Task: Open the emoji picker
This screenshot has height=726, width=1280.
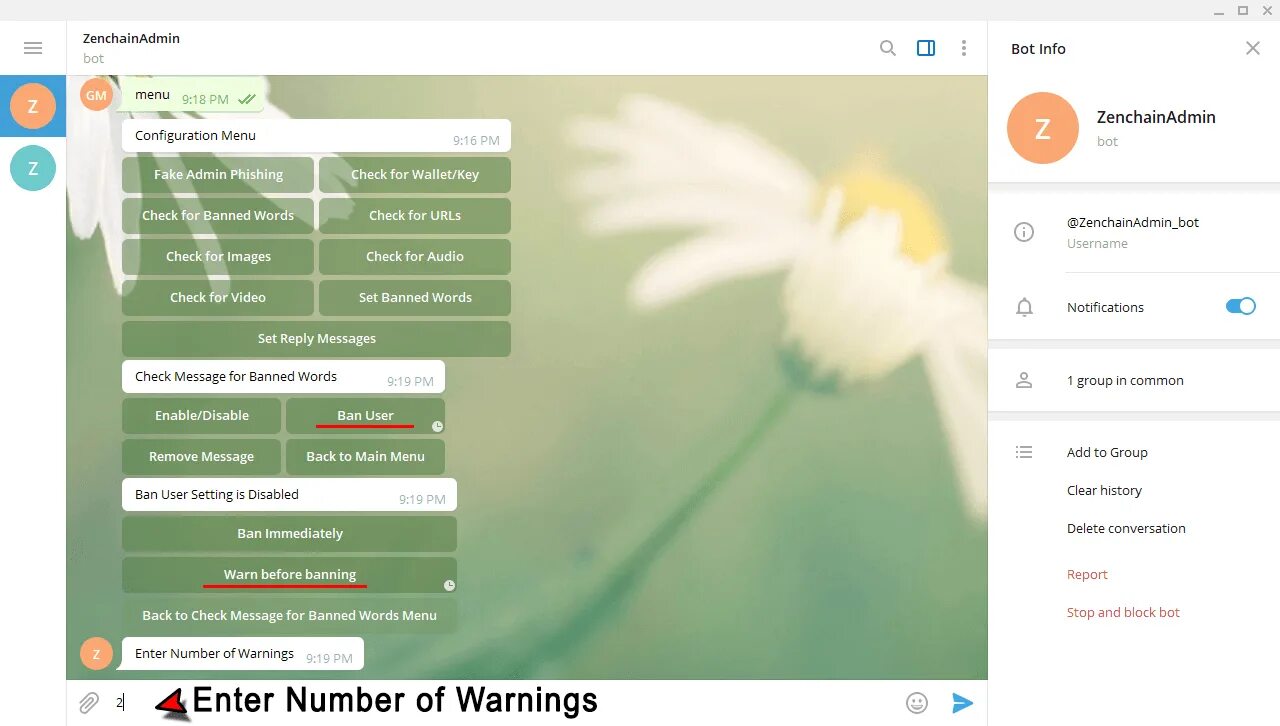Action: pyautogui.click(x=917, y=703)
